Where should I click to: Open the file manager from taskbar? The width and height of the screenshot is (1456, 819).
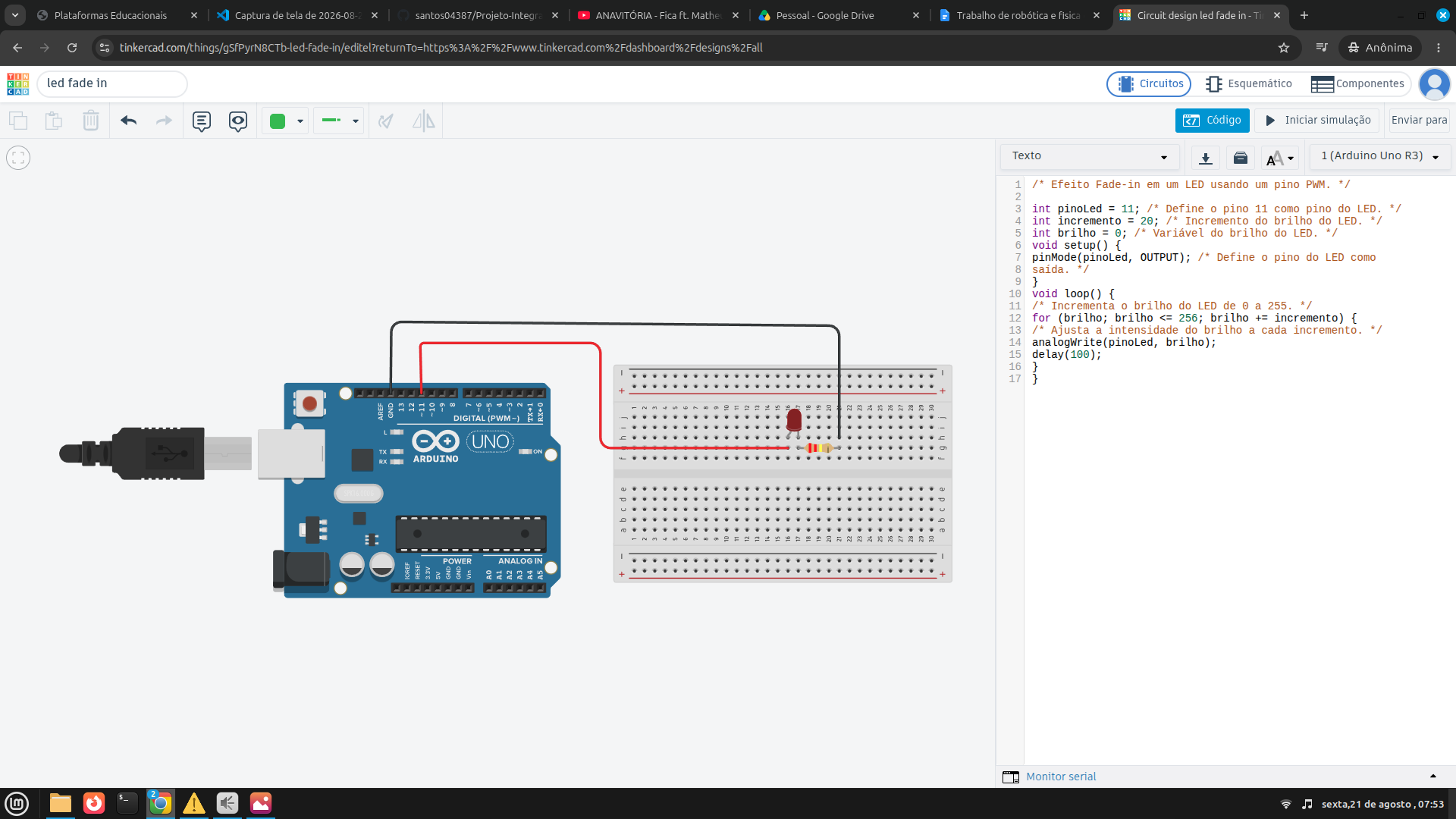[x=61, y=804]
